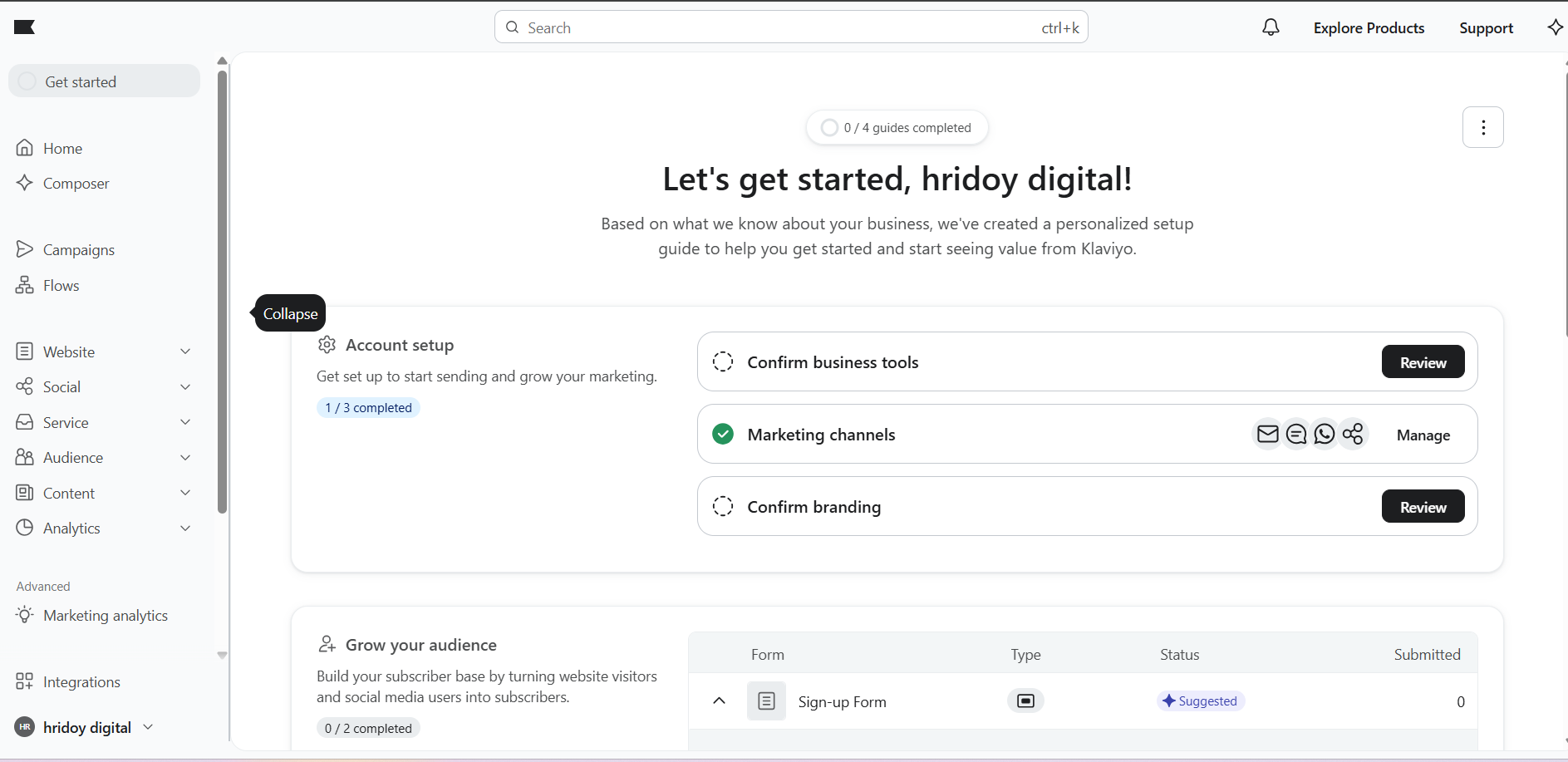Click the SMS channel icon

[1295, 434]
